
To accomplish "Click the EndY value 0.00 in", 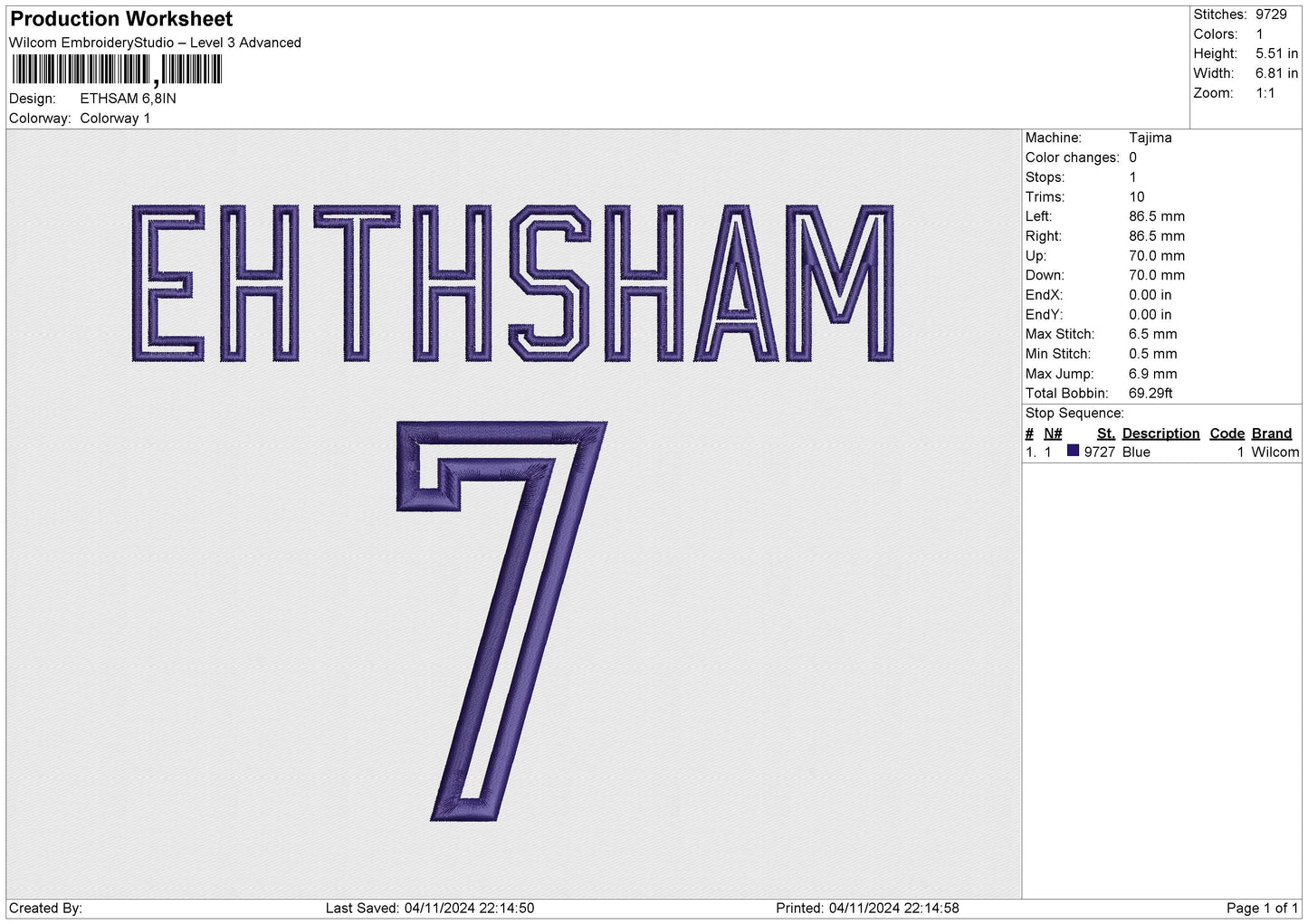I will (x=1150, y=315).
